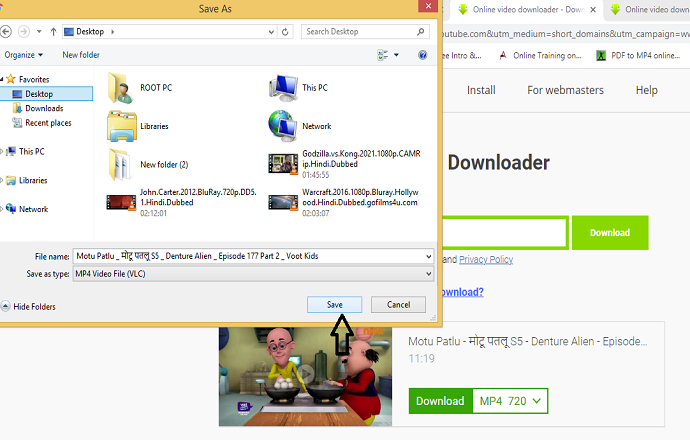Open the Organize menu
This screenshot has width=690, height=440.
tap(24, 55)
